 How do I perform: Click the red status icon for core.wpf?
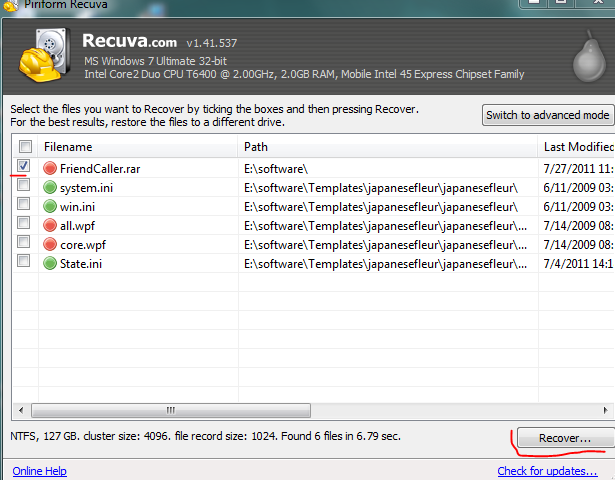50,244
